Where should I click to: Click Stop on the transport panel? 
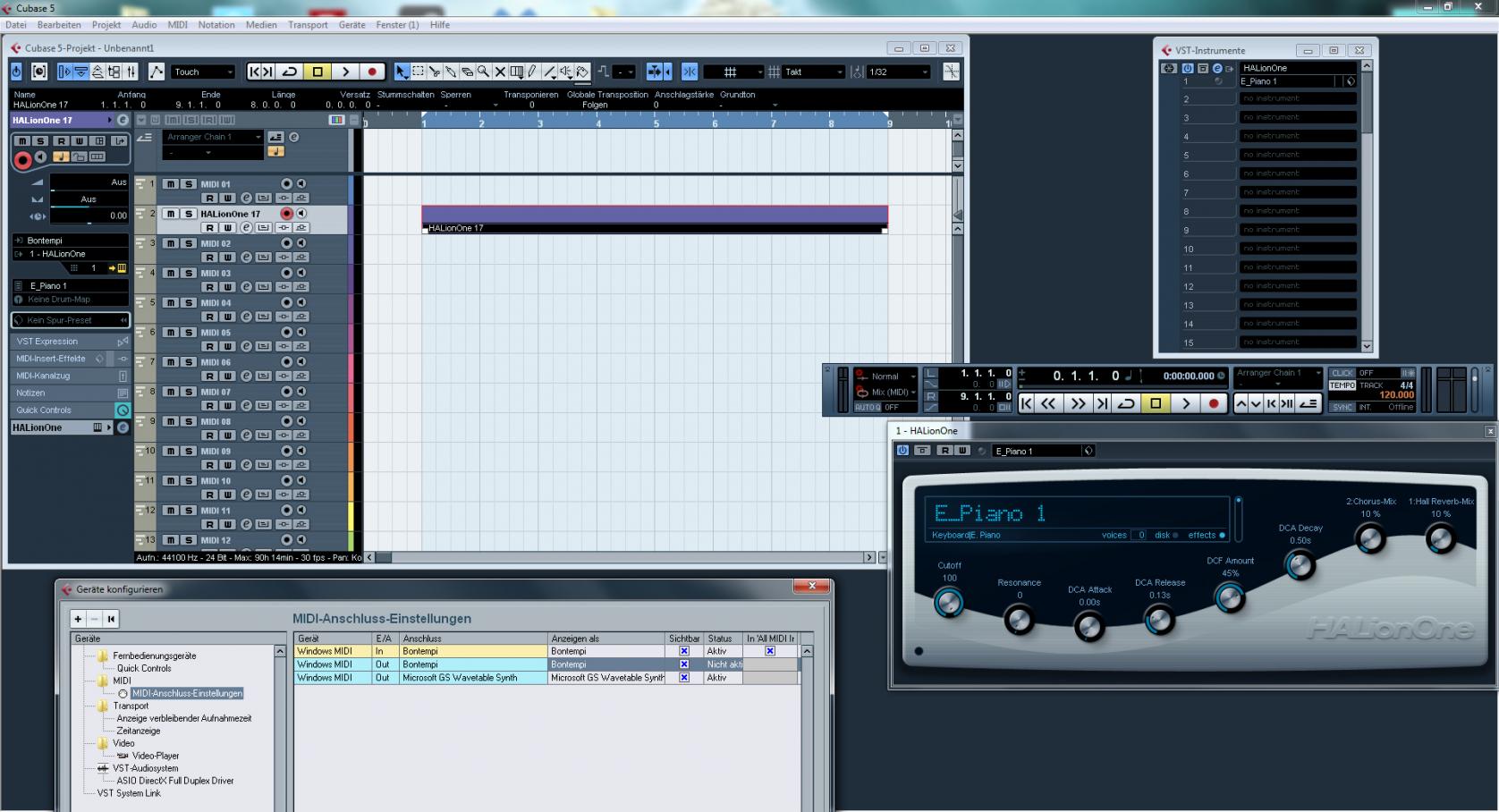(x=1156, y=403)
